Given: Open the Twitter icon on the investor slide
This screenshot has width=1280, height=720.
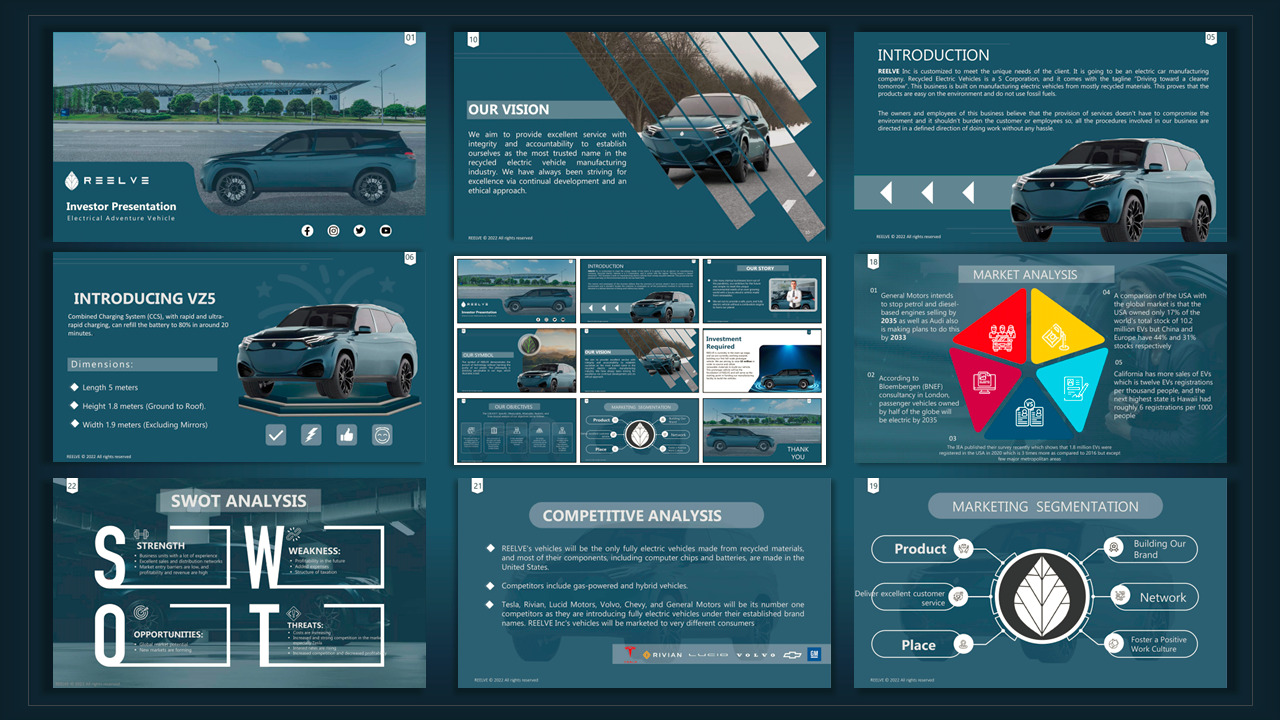Looking at the screenshot, I should tap(359, 230).
